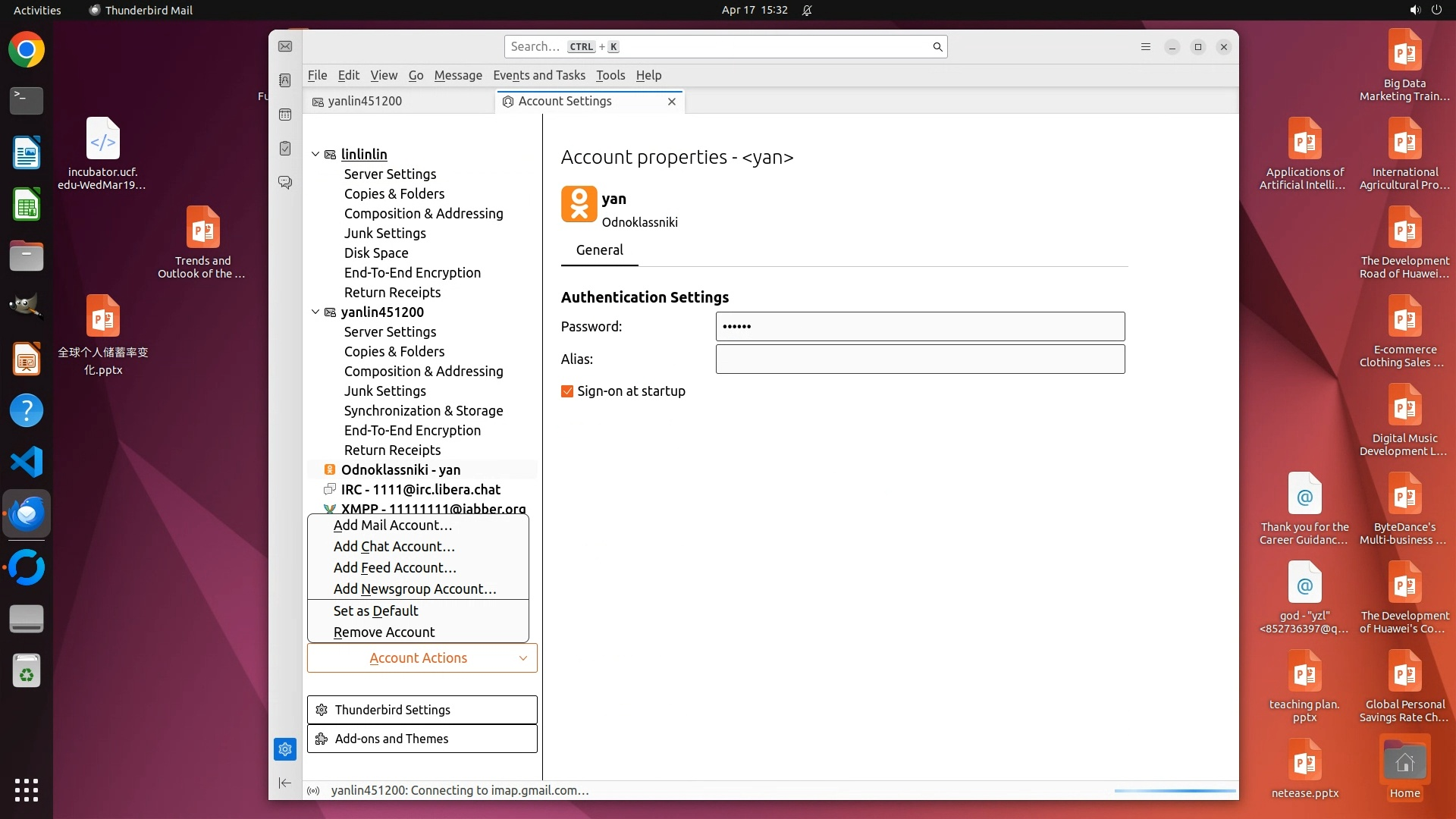This screenshot has width=1456, height=819.
Task: Open the Chat sidebar icon
Action: pos(285,183)
